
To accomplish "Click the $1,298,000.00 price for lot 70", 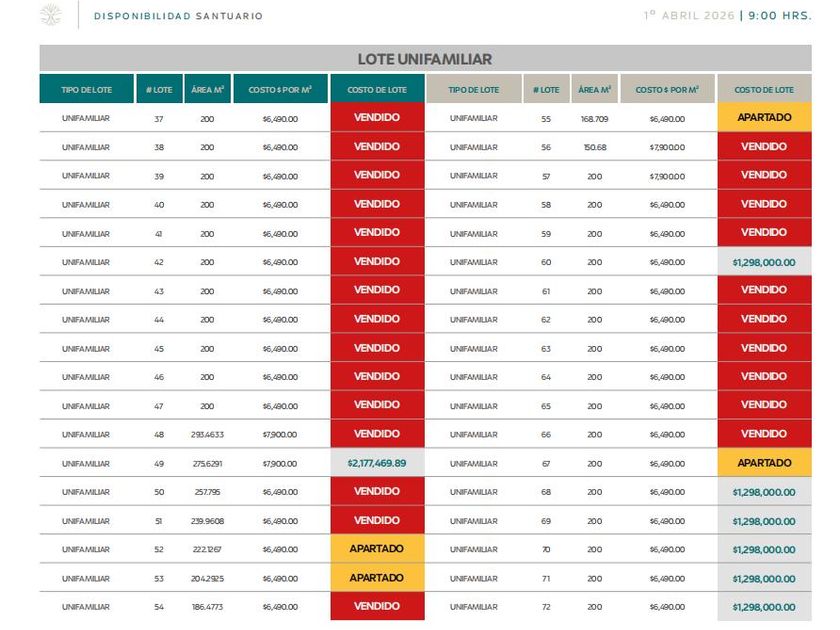I will (764, 550).
